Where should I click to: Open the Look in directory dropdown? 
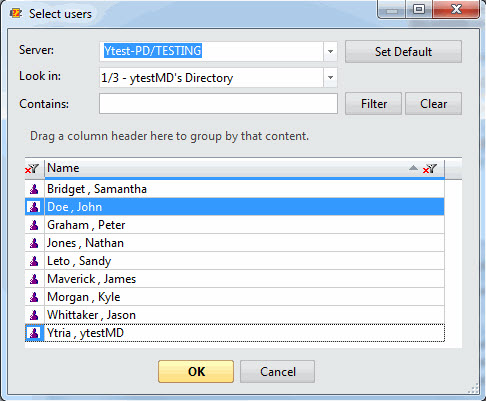[x=330, y=77]
